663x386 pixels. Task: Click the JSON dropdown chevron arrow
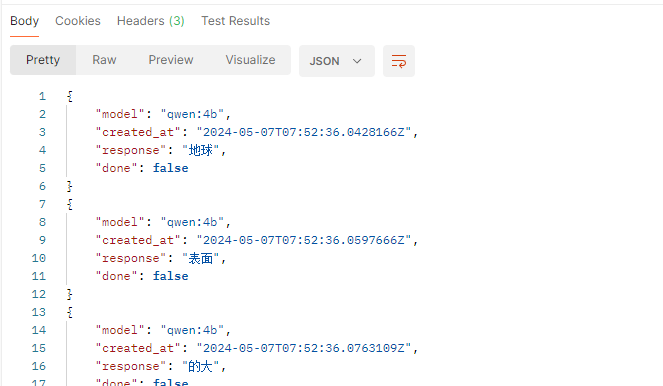coord(357,61)
